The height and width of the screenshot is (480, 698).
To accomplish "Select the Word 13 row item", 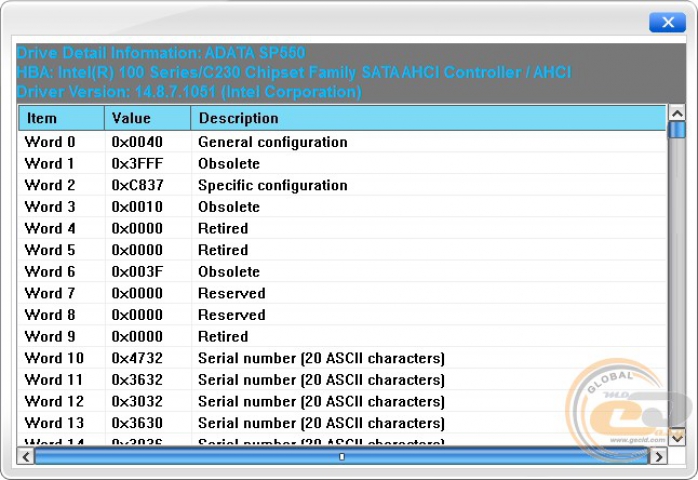I will pos(54,423).
